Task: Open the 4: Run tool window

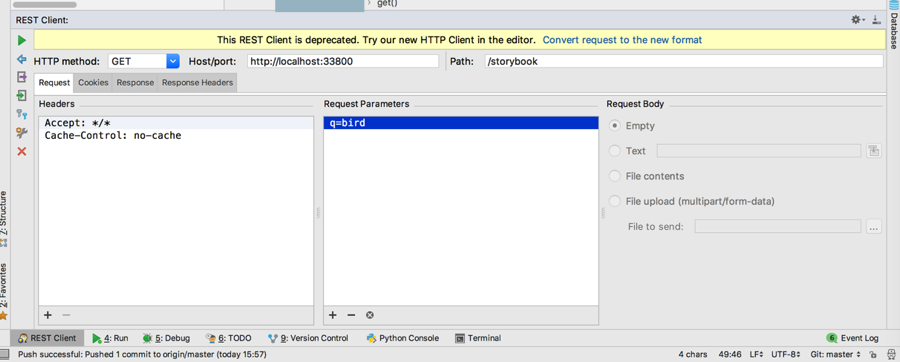Action: pyautogui.click(x=110, y=338)
